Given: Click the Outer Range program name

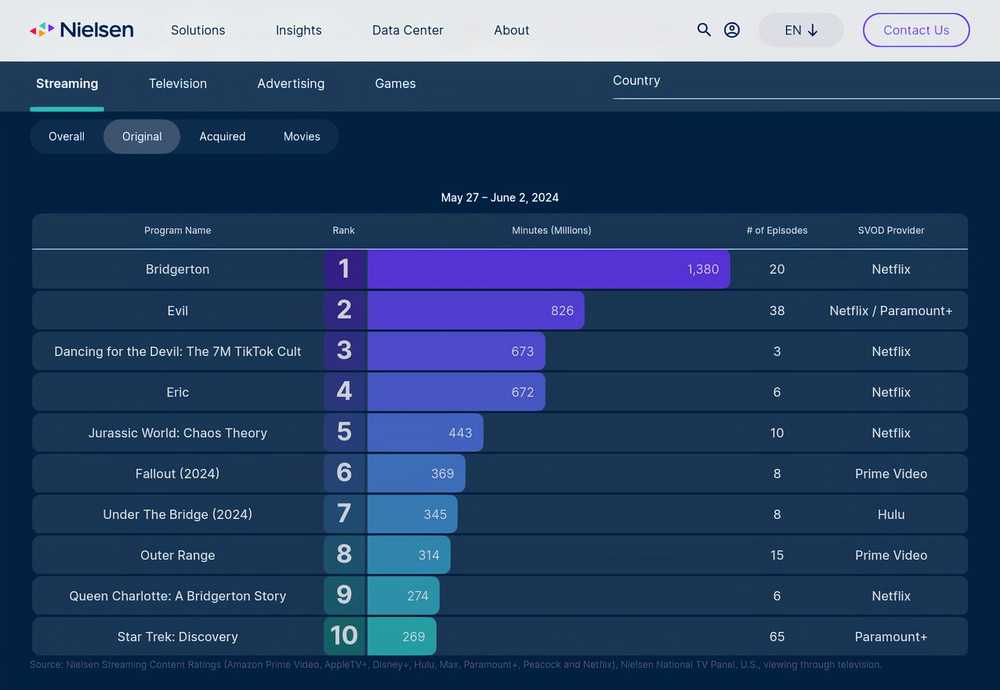Looking at the screenshot, I should [x=177, y=555].
